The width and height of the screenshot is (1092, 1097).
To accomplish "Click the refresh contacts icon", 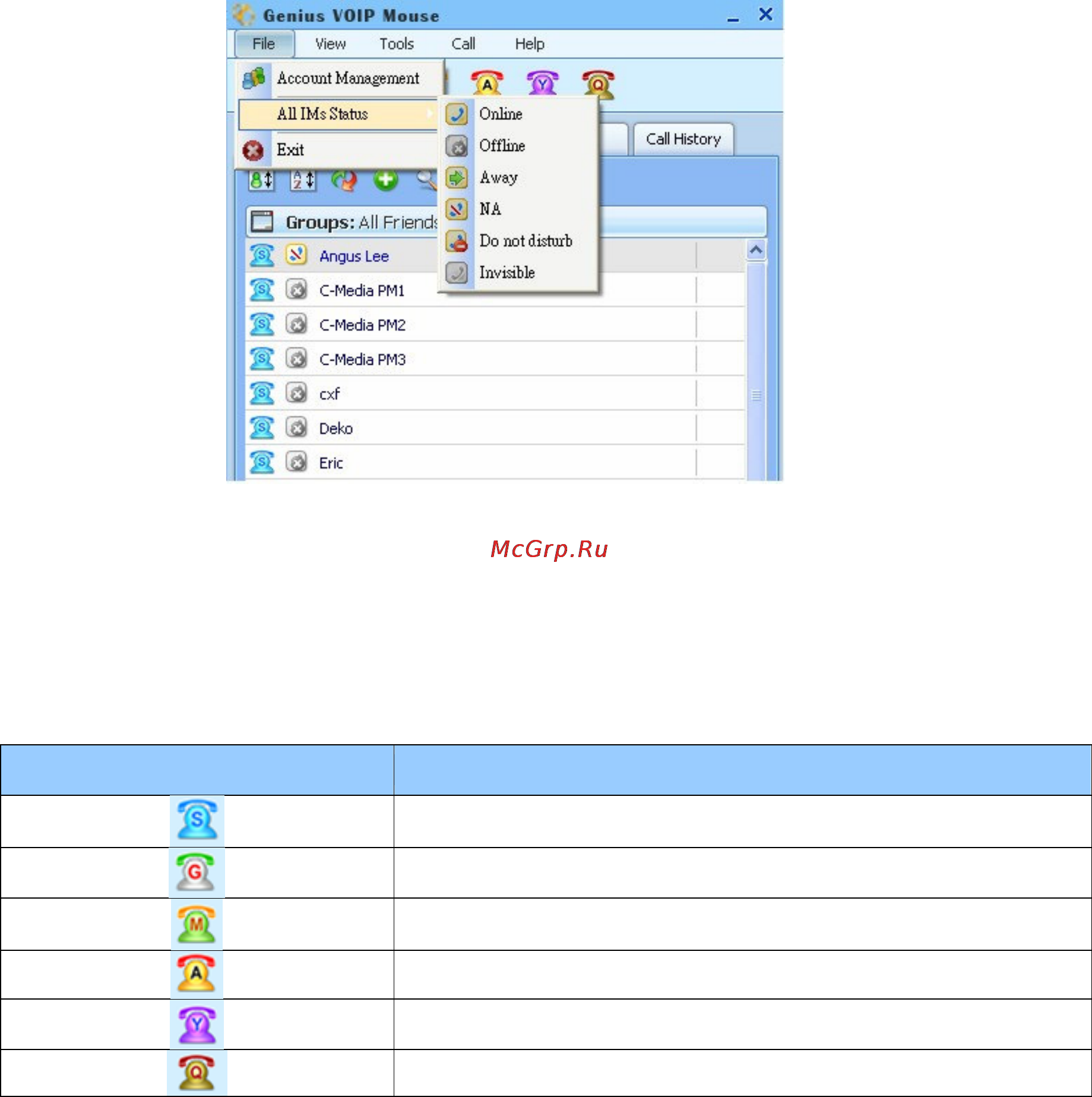I will click(344, 180).
